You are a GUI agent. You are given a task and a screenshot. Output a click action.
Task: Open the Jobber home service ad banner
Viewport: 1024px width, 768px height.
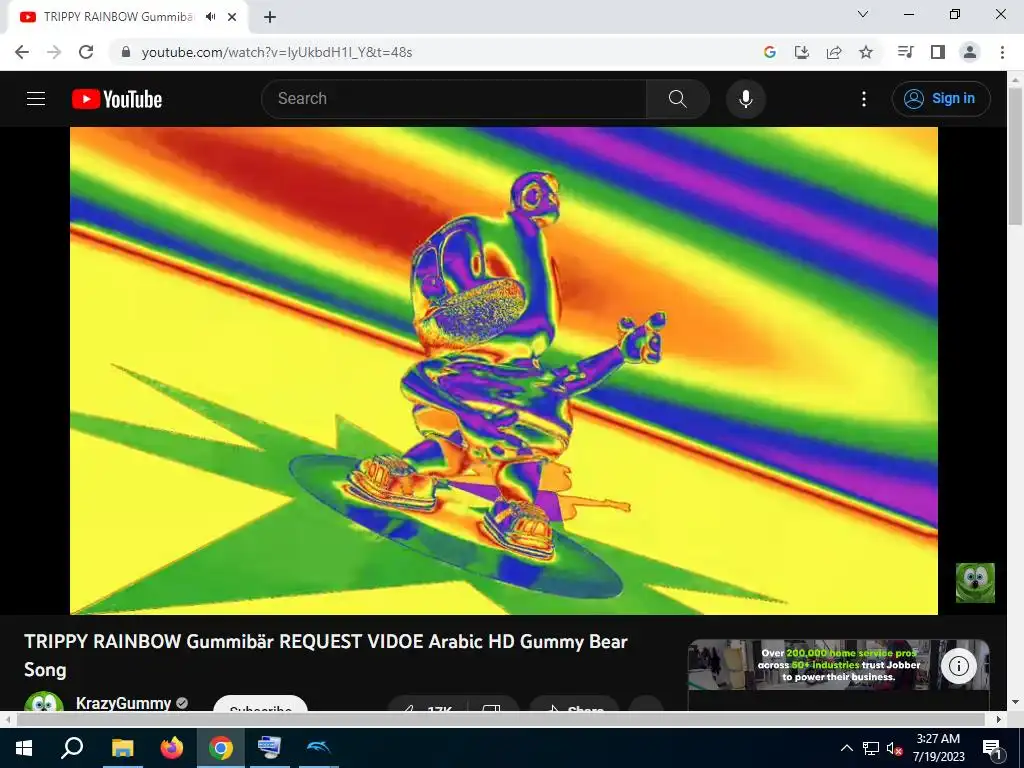[839, 665]
